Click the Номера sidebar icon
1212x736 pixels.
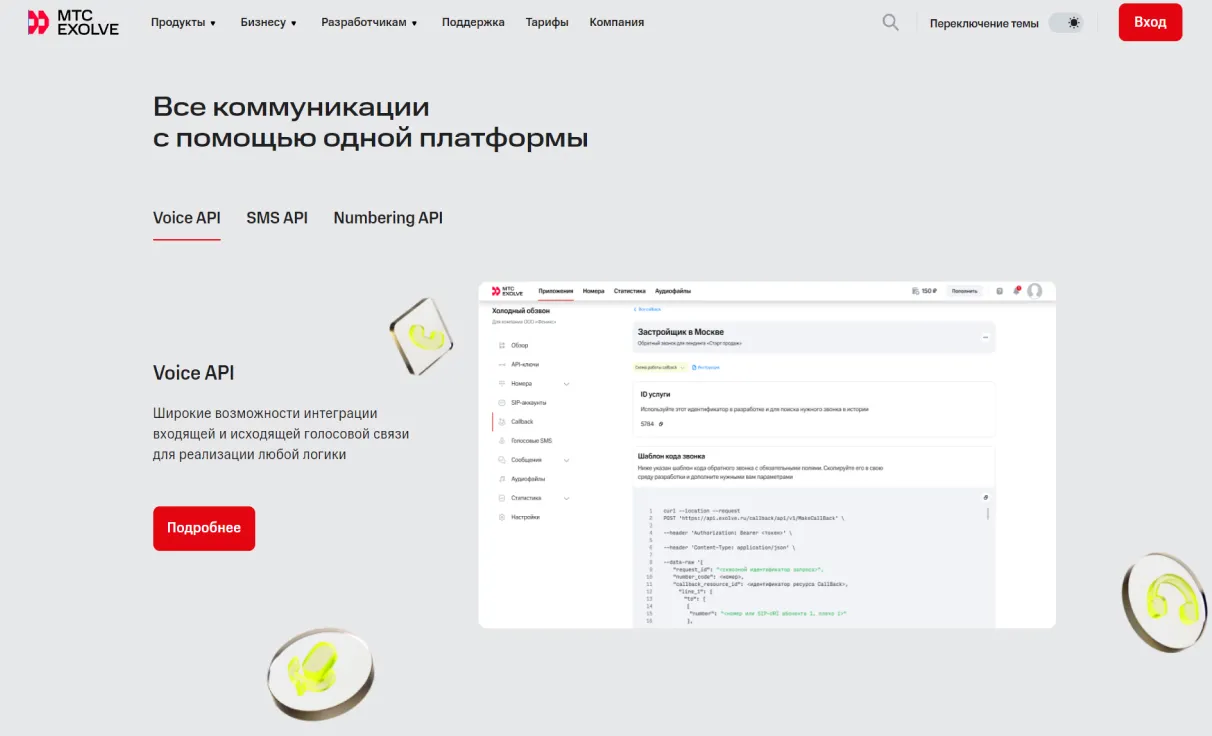coord(501,383)
